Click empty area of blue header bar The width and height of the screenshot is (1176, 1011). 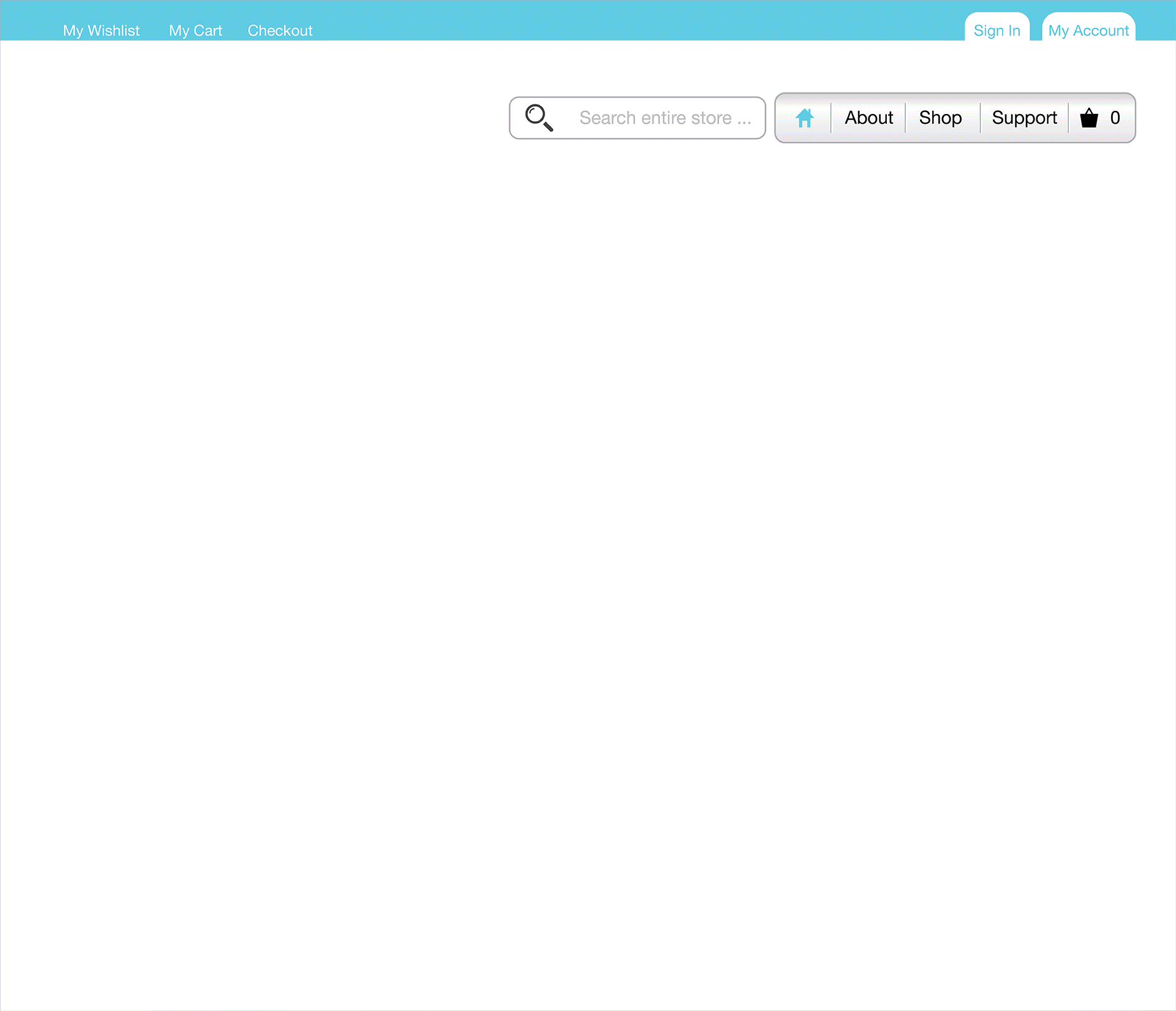[612, 20]
